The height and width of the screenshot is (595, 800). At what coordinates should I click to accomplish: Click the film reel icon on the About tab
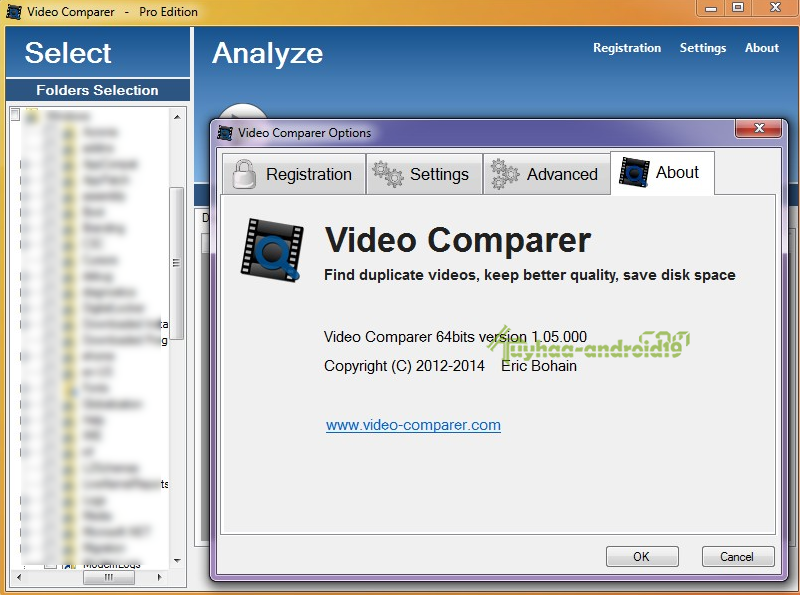point(632,172)
